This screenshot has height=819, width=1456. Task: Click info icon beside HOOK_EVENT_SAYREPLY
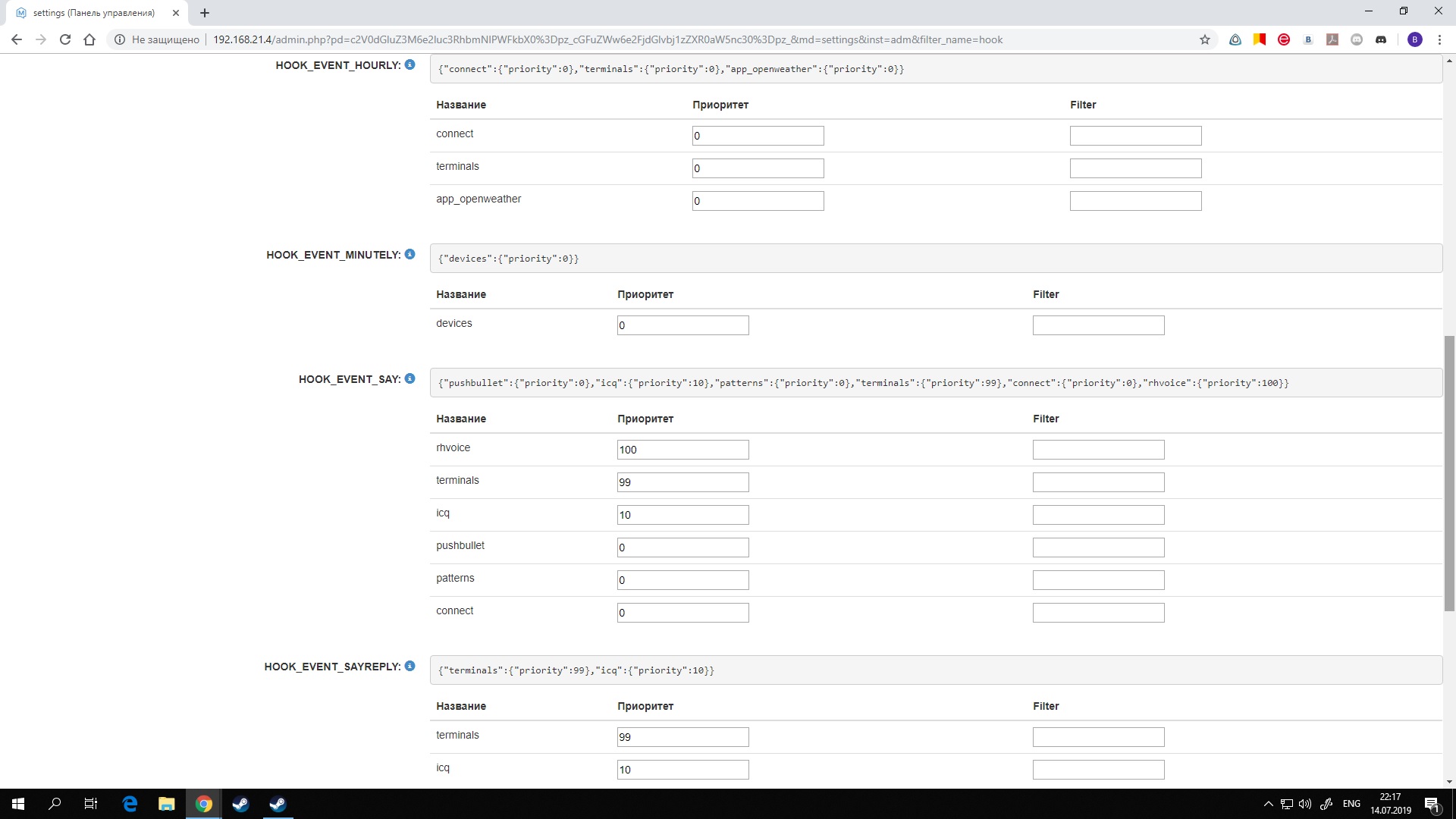point(409,666)
